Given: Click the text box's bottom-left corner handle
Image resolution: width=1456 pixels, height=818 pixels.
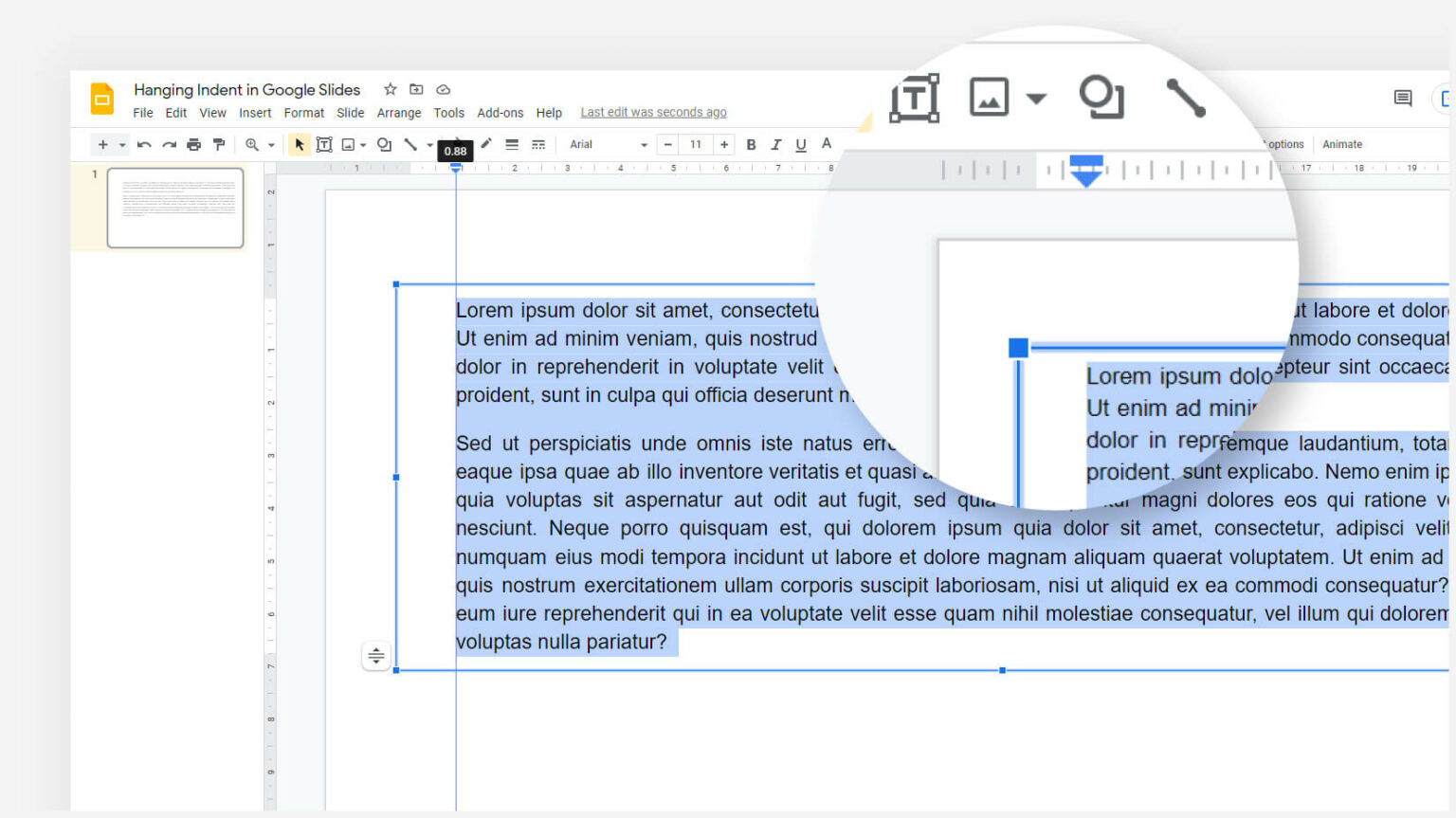Looking at the screenshot, I should coord(396,670).
